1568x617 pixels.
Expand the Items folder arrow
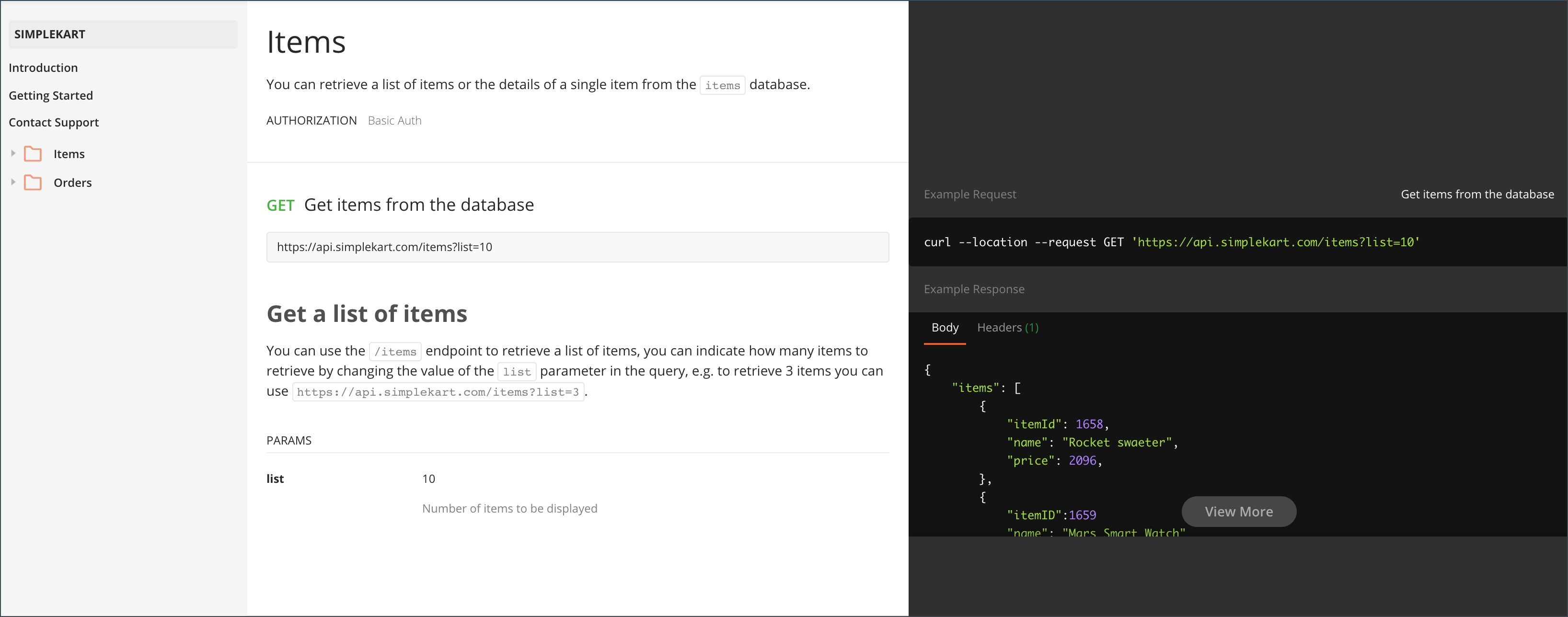(x=13, y=153)
